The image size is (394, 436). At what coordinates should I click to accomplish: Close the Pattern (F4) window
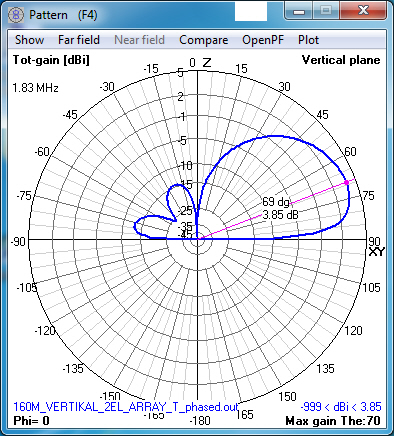click(363, 11)
